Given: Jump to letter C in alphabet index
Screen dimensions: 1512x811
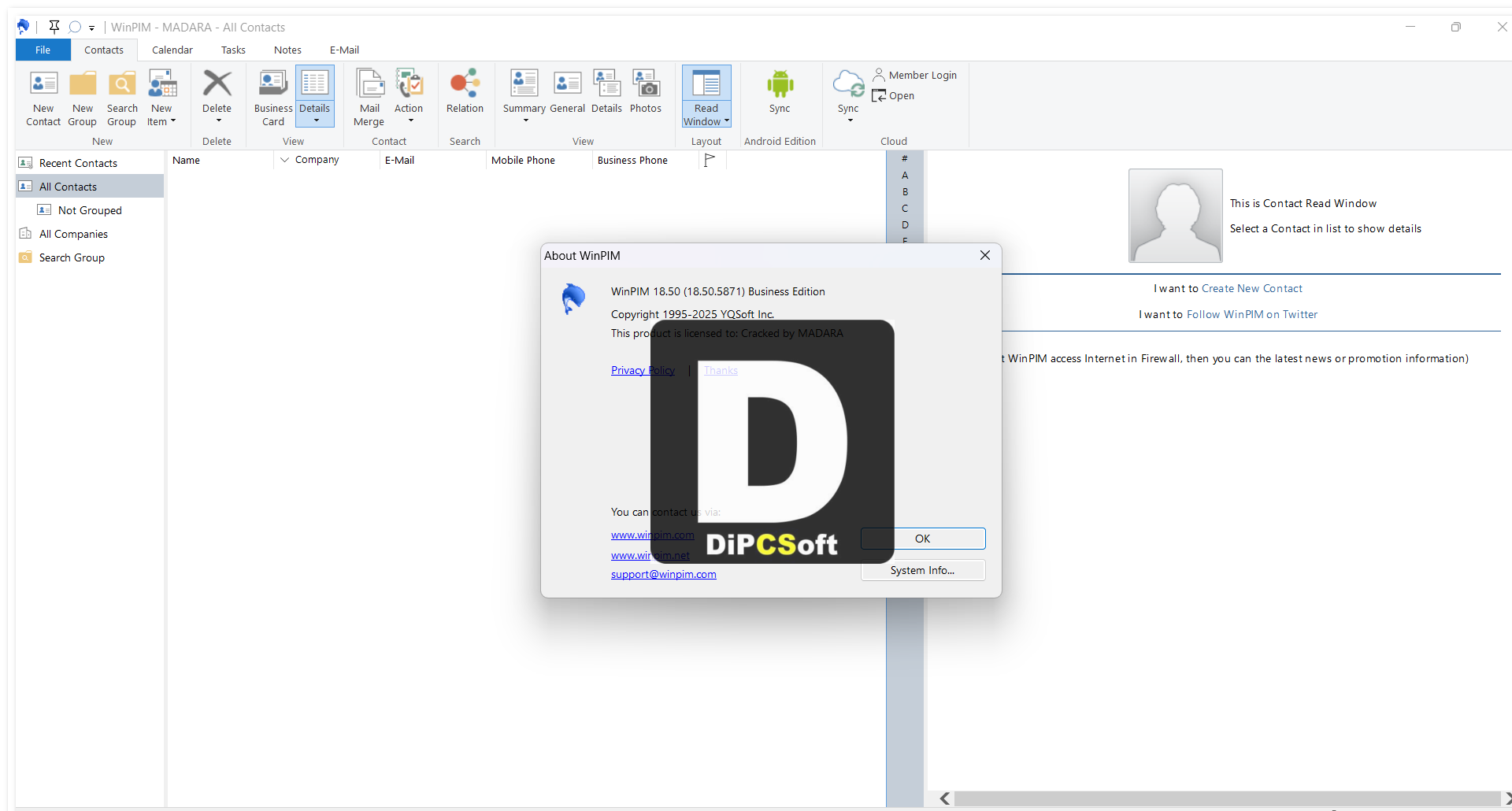Looking at the screenshot, I should click(905, 208).
